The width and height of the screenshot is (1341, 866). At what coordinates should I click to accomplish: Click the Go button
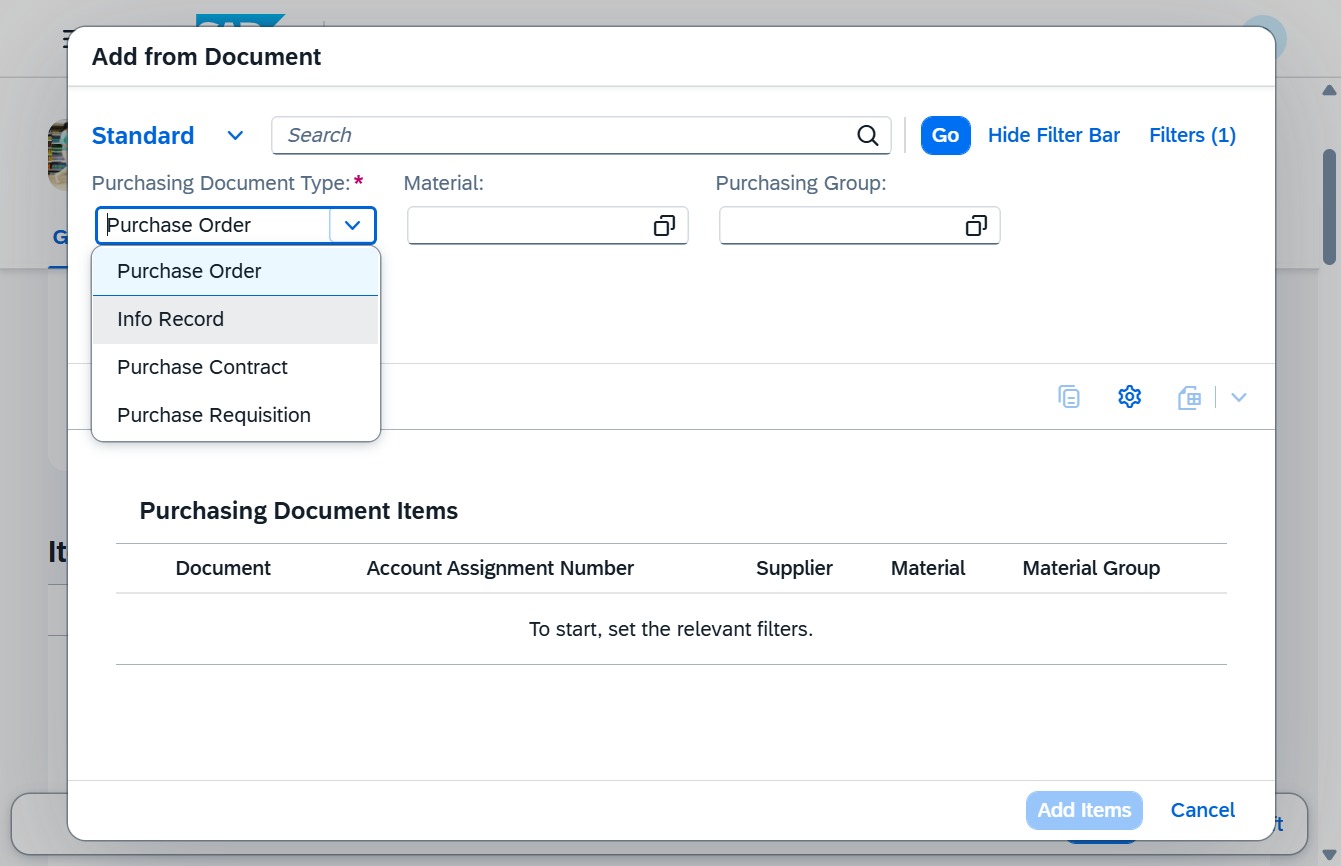point(945,136)
